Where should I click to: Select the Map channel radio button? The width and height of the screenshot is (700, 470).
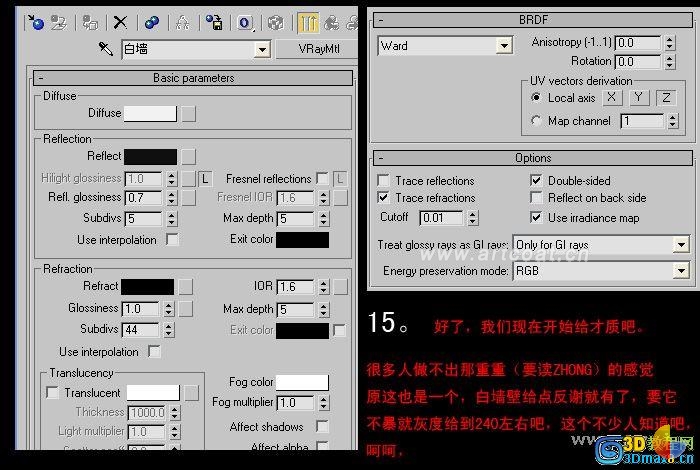pos(536,121)
